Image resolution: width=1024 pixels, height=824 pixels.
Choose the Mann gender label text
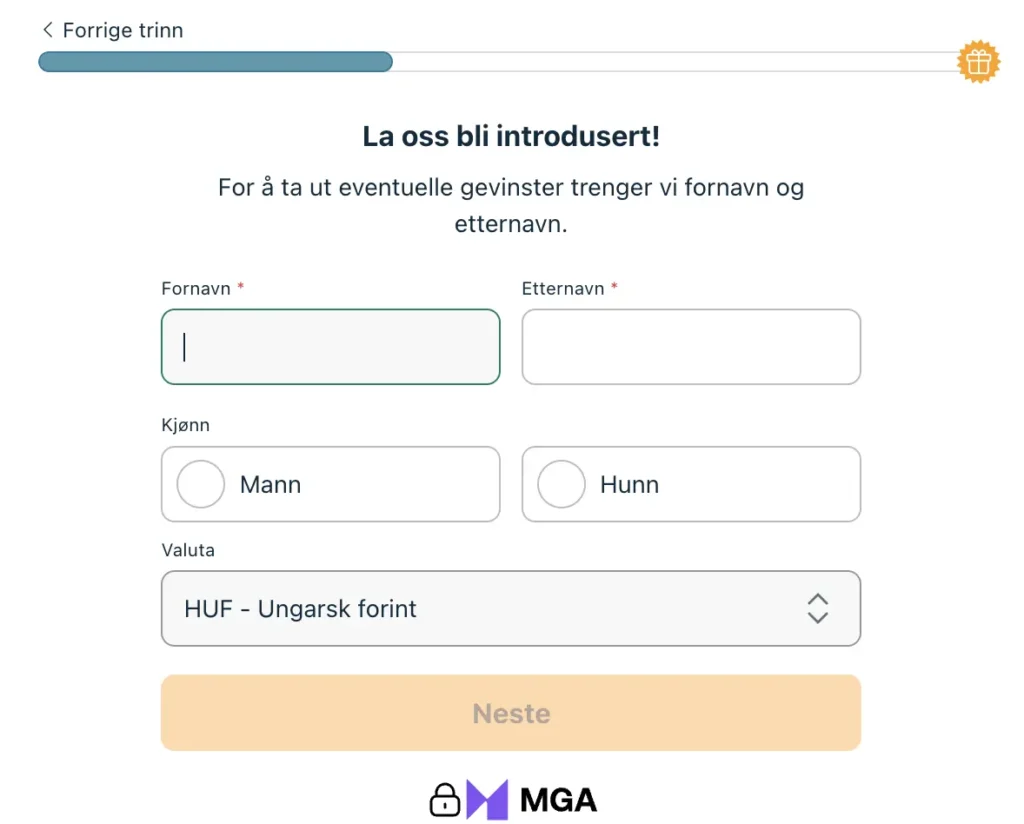[x=270, y=485]
